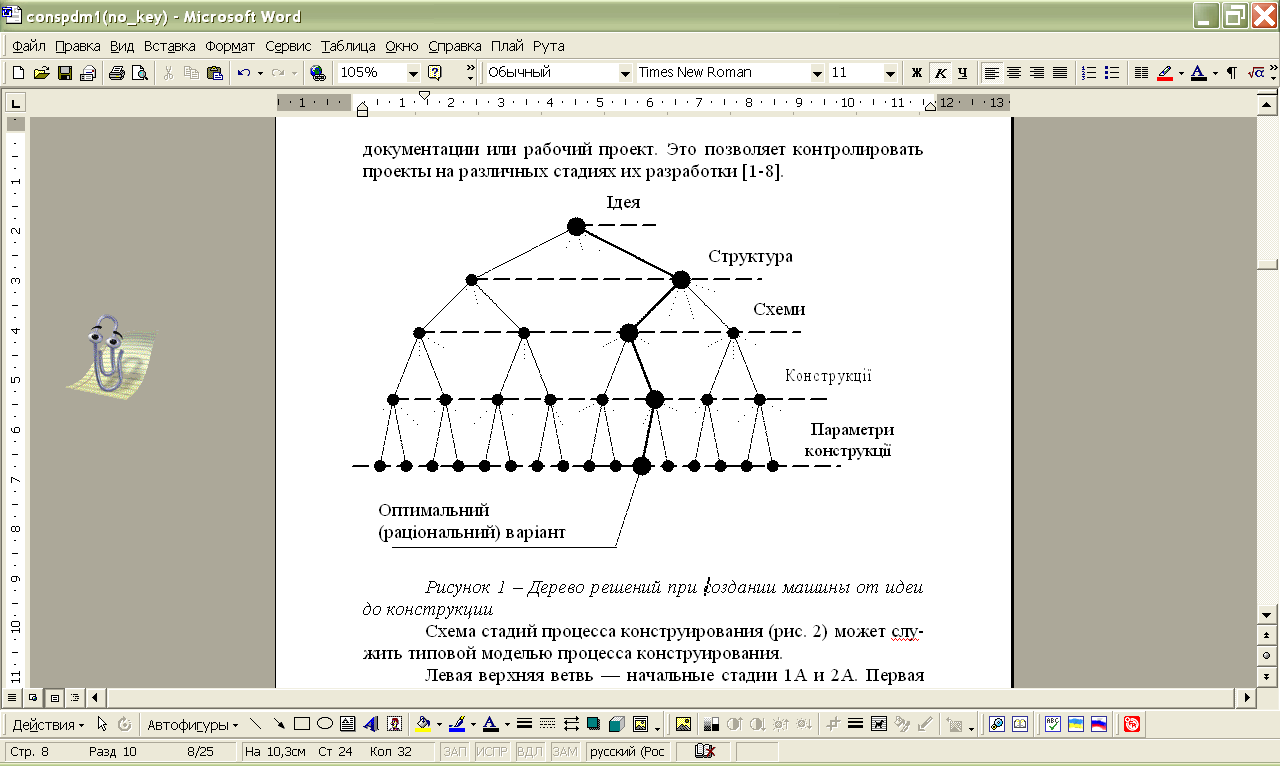Open the Файл menu
This screenshot has height=766, width=1280.
(x=29, y=46)
